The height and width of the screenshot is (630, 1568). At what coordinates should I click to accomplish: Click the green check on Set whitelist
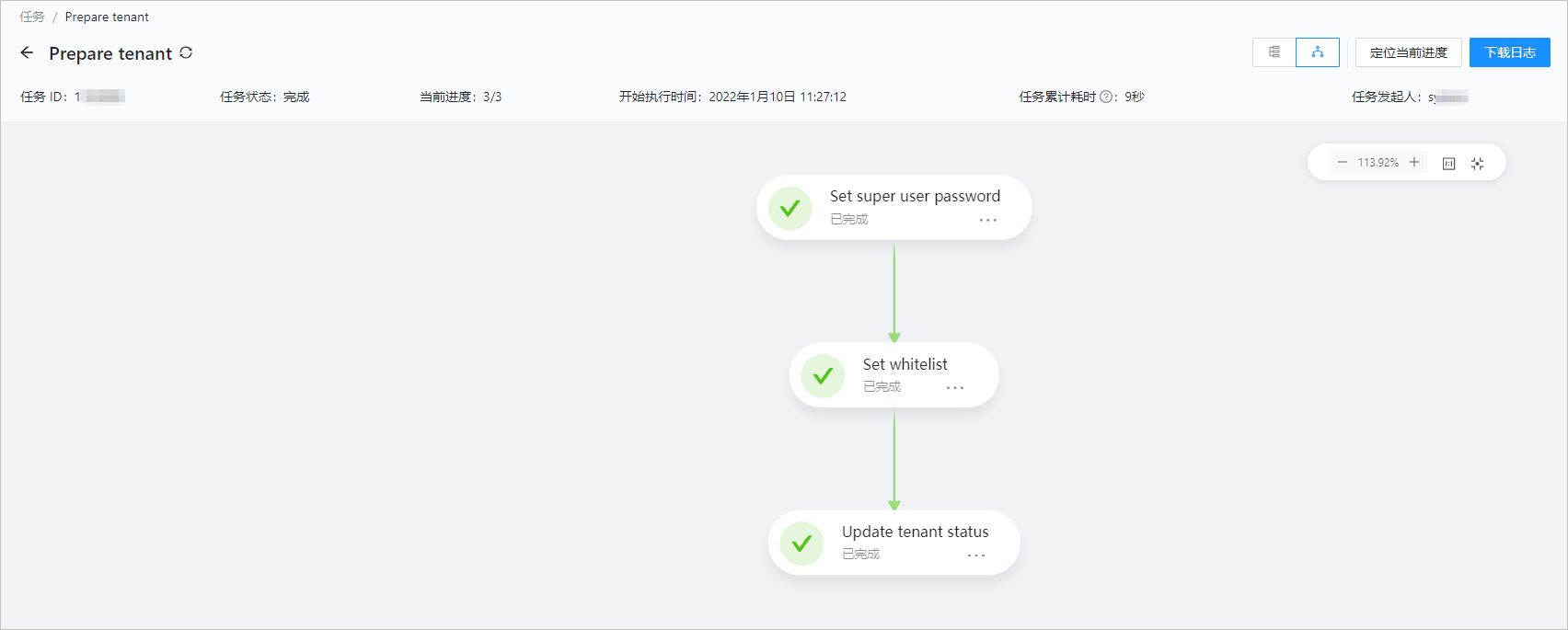[823, 376]
